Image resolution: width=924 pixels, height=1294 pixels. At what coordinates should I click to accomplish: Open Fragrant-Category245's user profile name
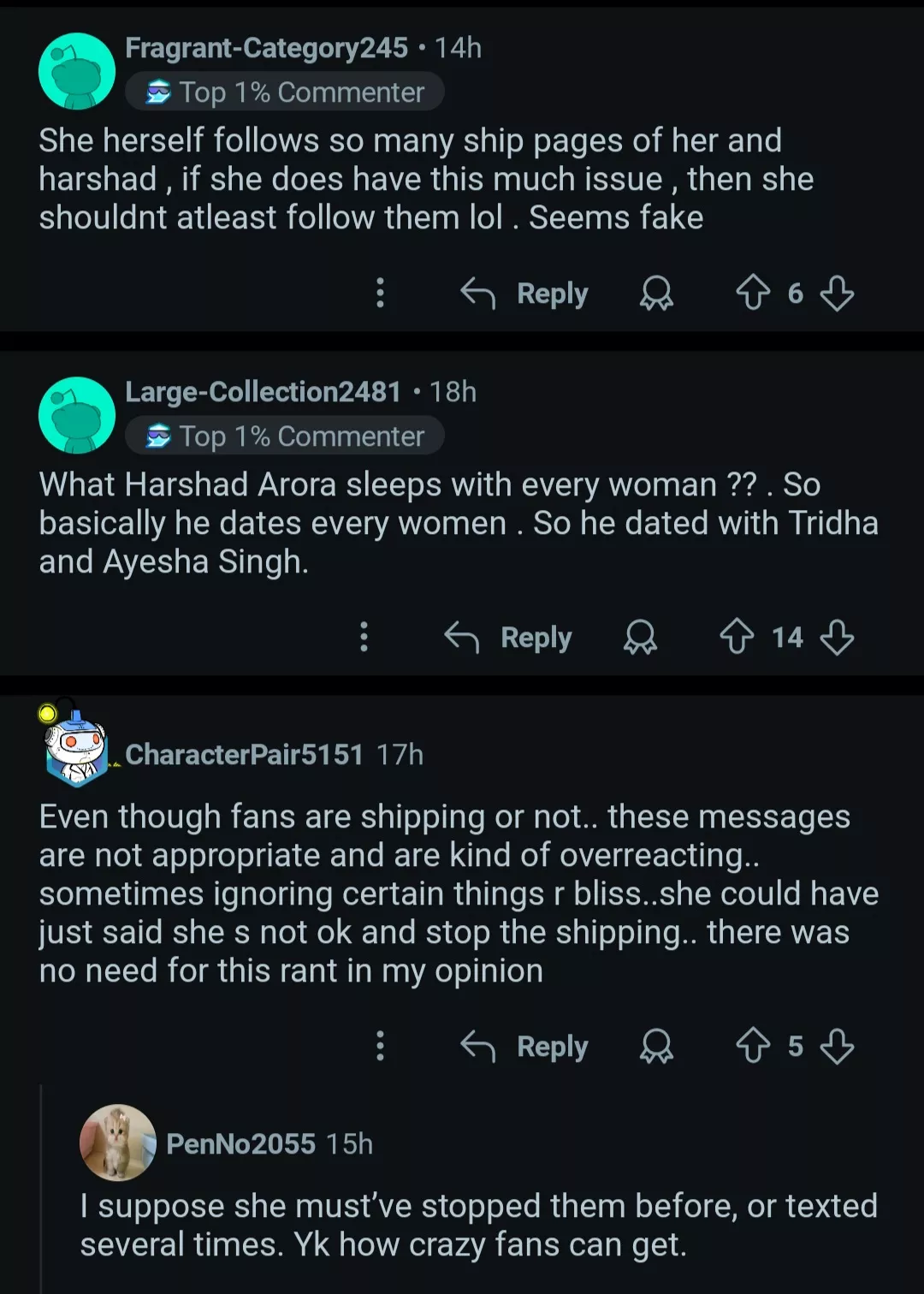click(x=266, y=48)
